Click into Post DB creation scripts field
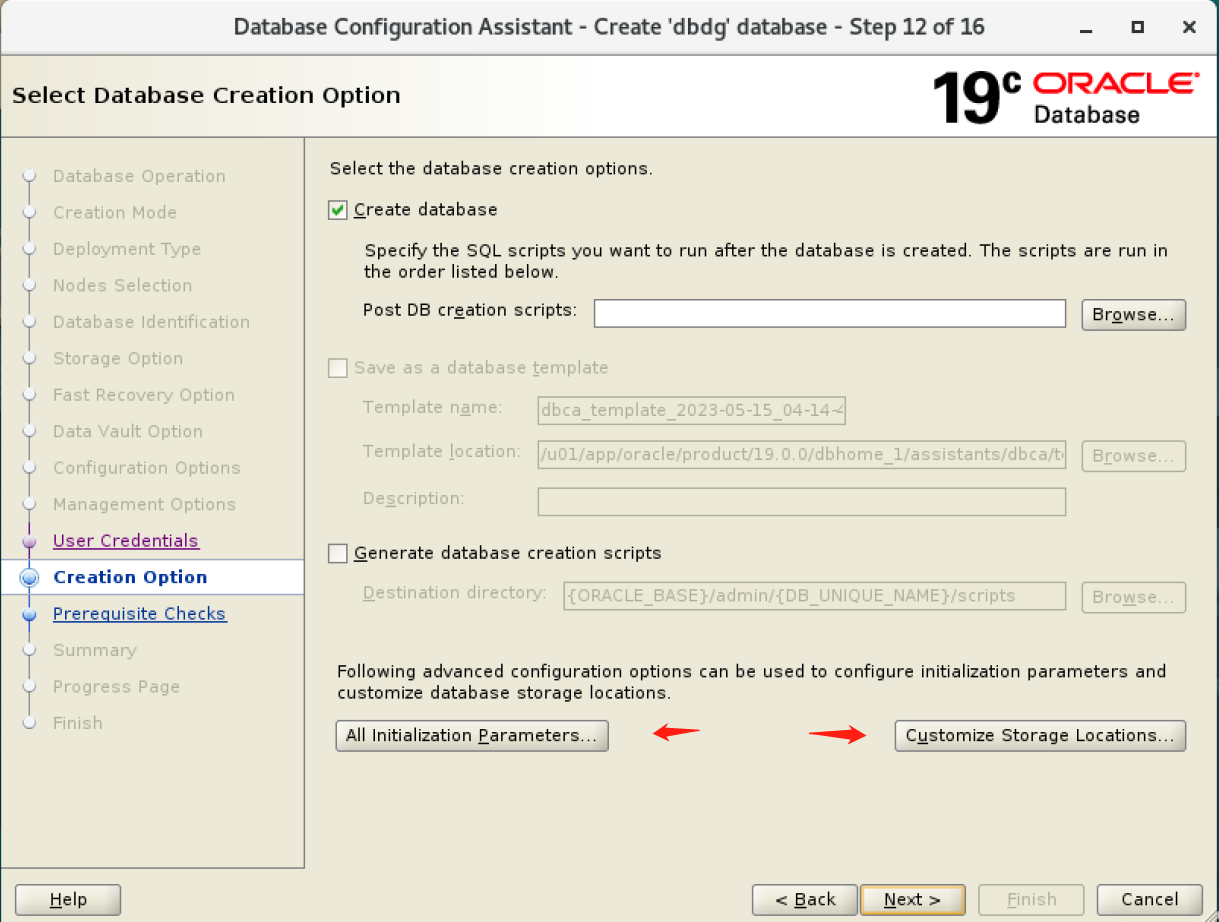 pos(830,313)
